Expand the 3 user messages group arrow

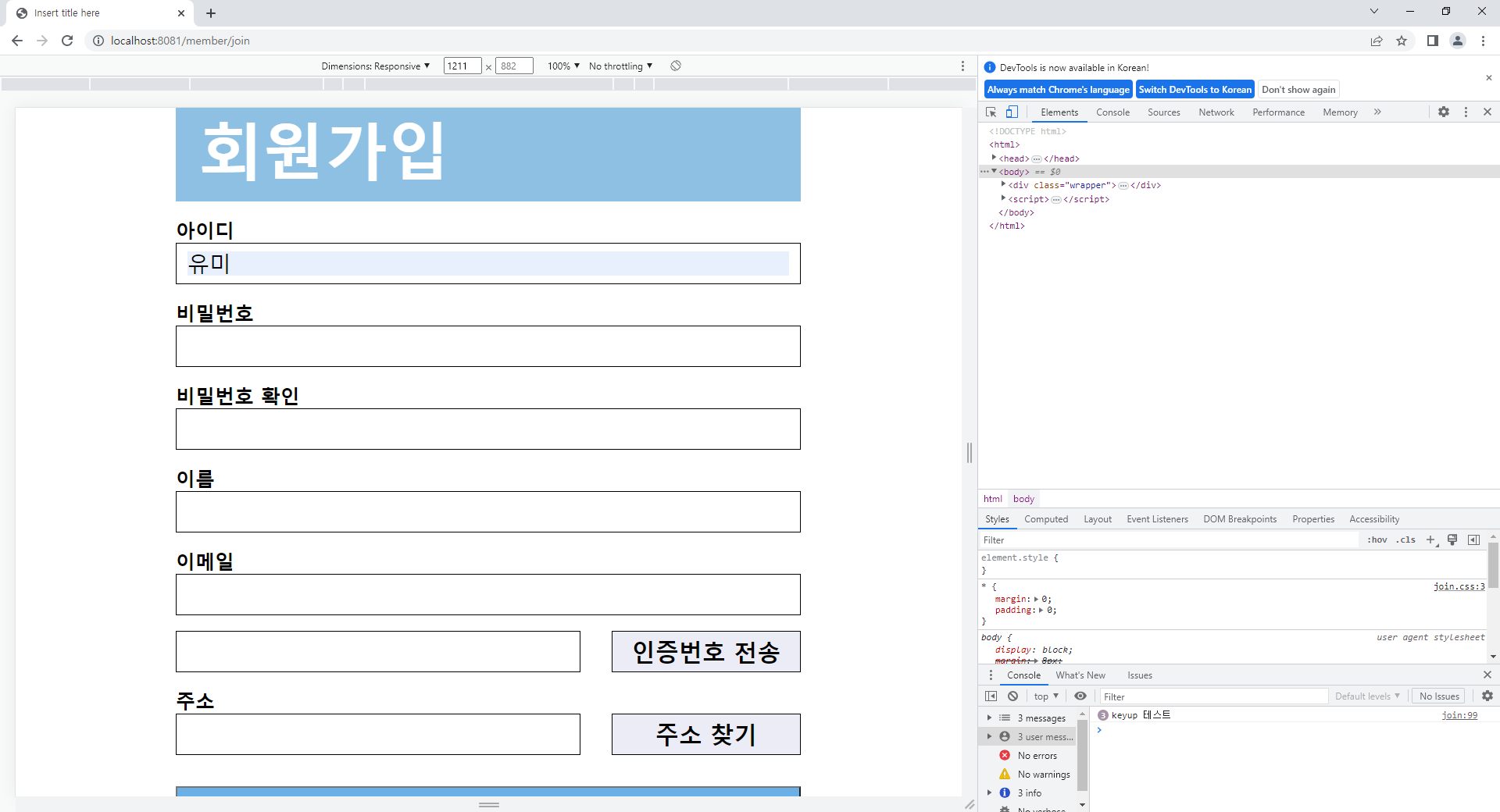989,737
